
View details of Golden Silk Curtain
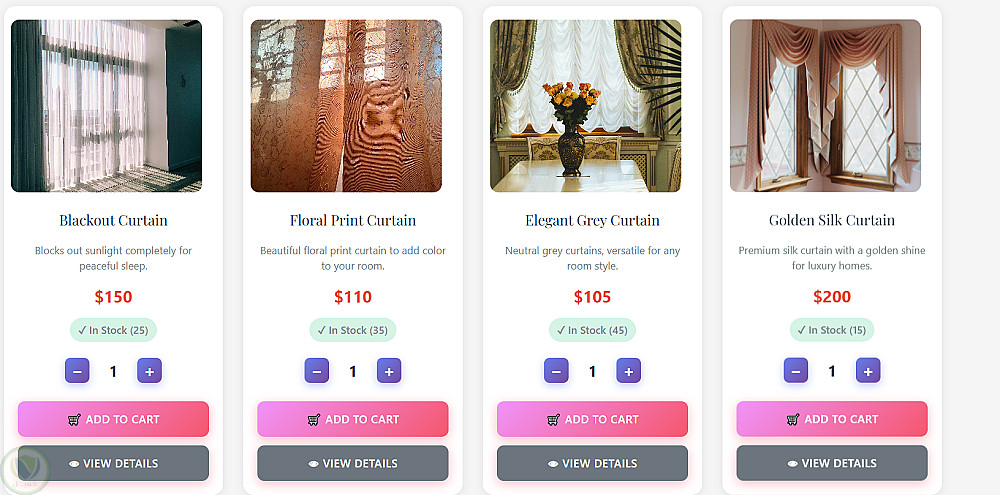[x=832, y=463]
